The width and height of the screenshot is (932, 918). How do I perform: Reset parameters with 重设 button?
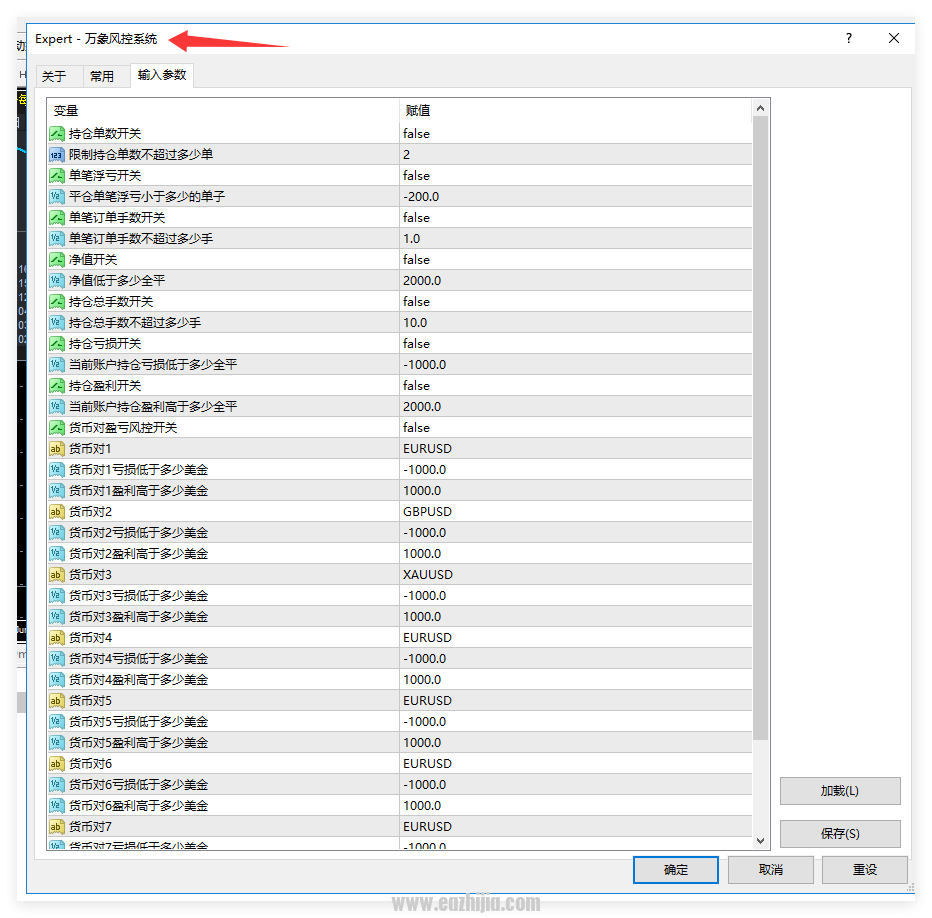click(x=865, y=870)
